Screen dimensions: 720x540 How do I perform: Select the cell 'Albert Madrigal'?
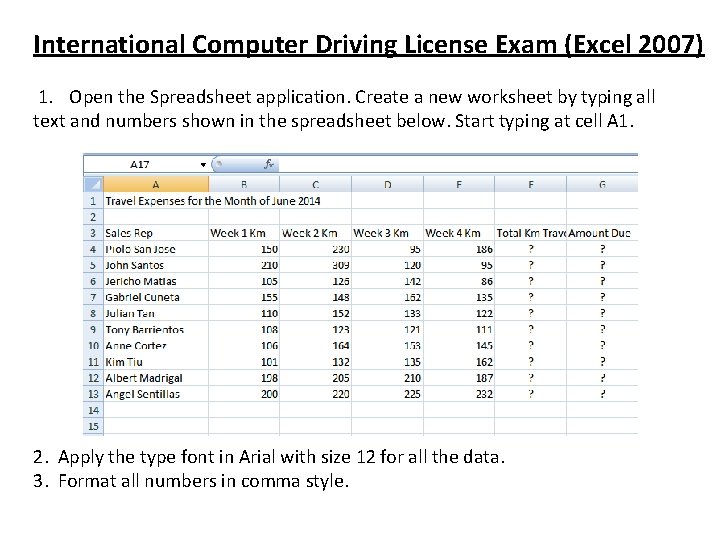[x=156, y=378]
